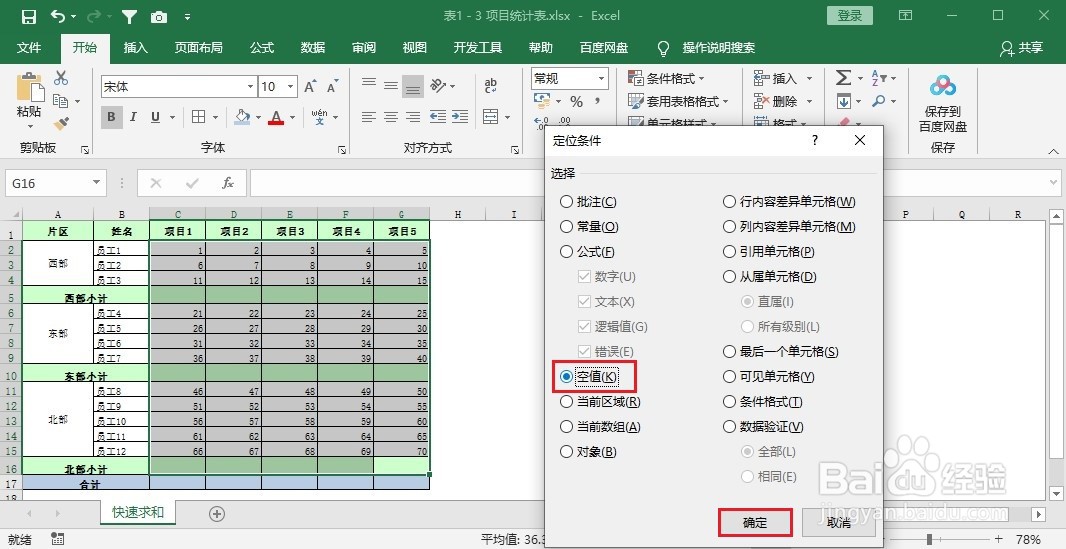Screen dimensions: 1066x549
Task: Click the Insert Function fx icon
Action: point(228,183)
